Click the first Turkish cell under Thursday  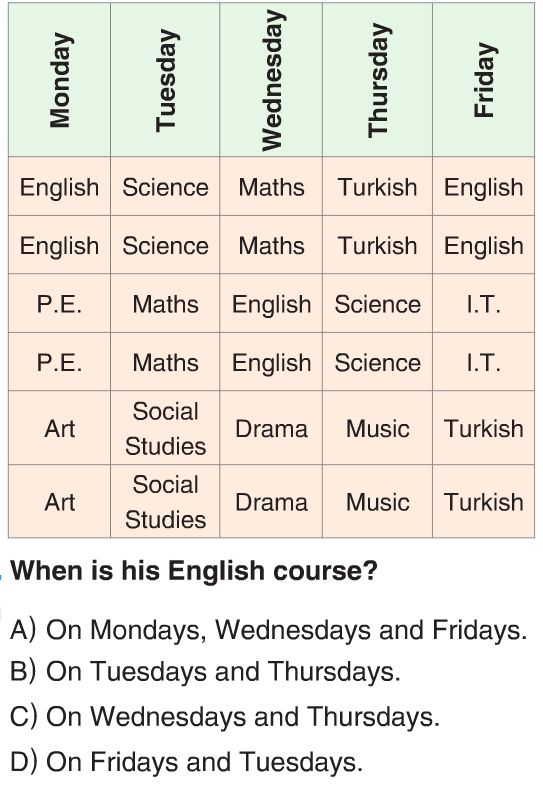377,186
